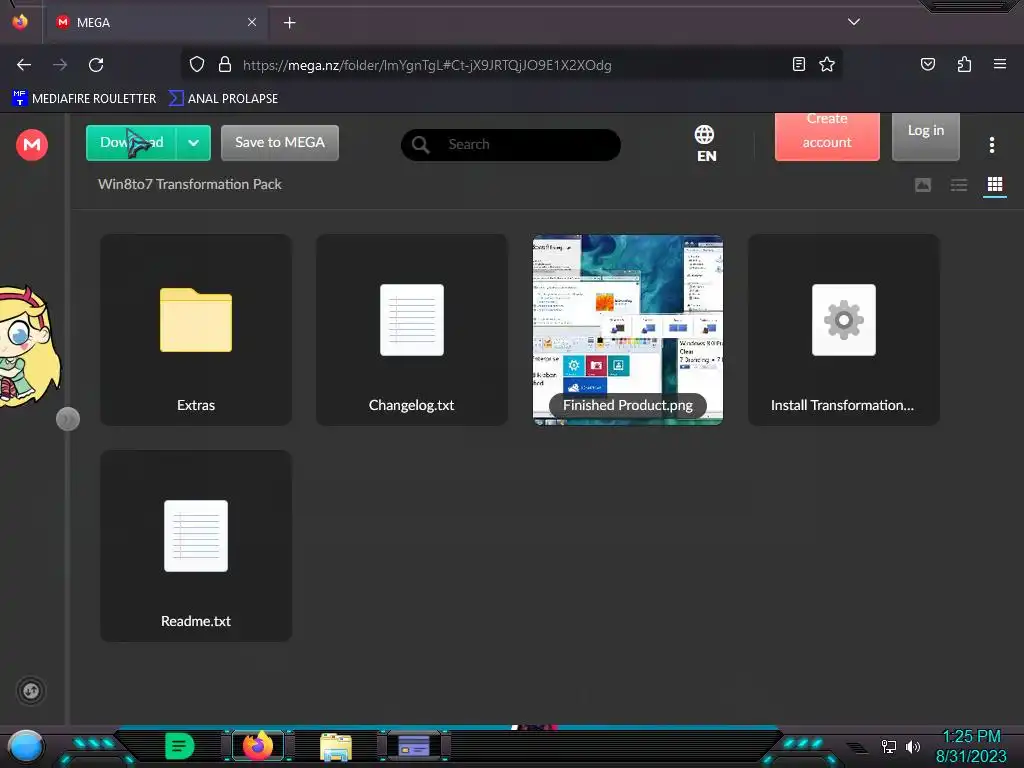Viewport: 1024px width, 768px height.
Task: Click the browser forward arrow
Action: (x=60, y=65)
